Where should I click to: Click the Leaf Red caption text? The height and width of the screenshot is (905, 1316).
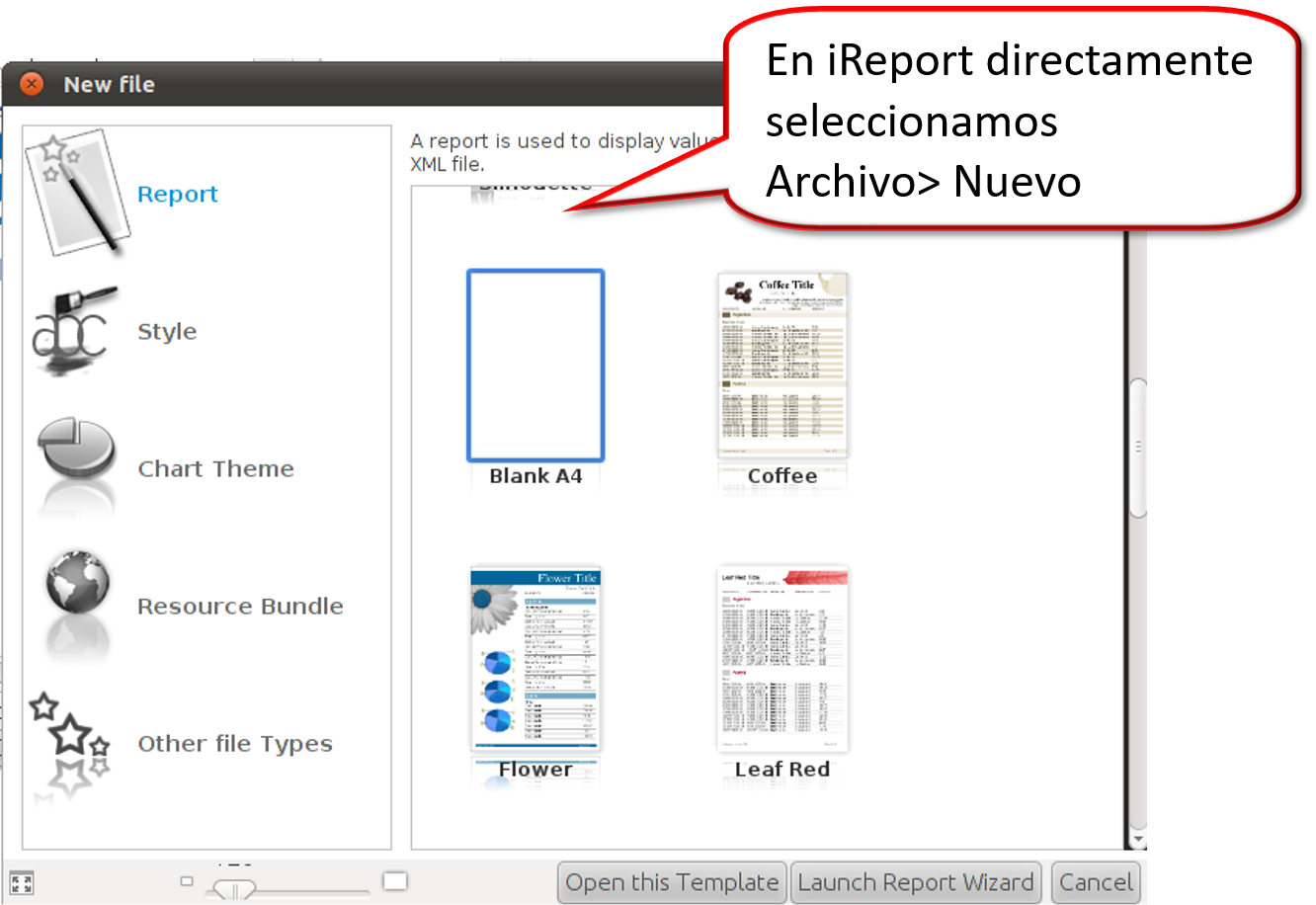click(782, 770)
